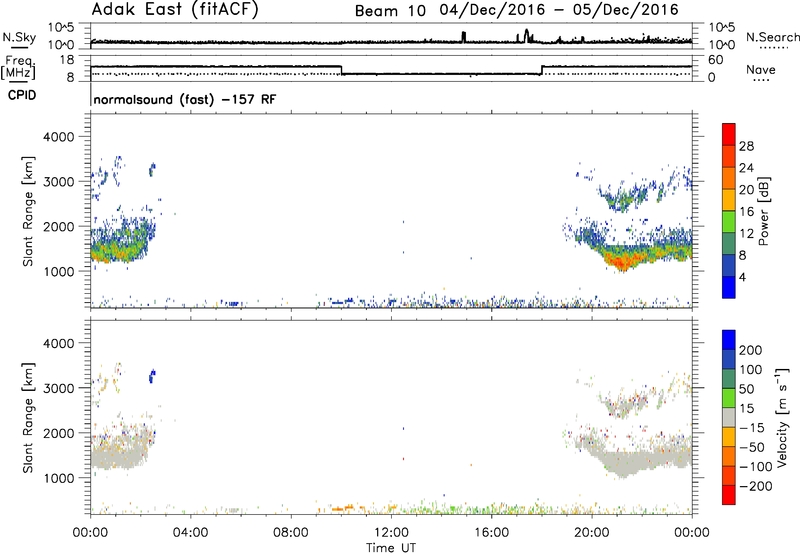This screenshot has width=800, height=554.
Task: Click the blue velocity patch near 02:30
Action: [152, 376]
